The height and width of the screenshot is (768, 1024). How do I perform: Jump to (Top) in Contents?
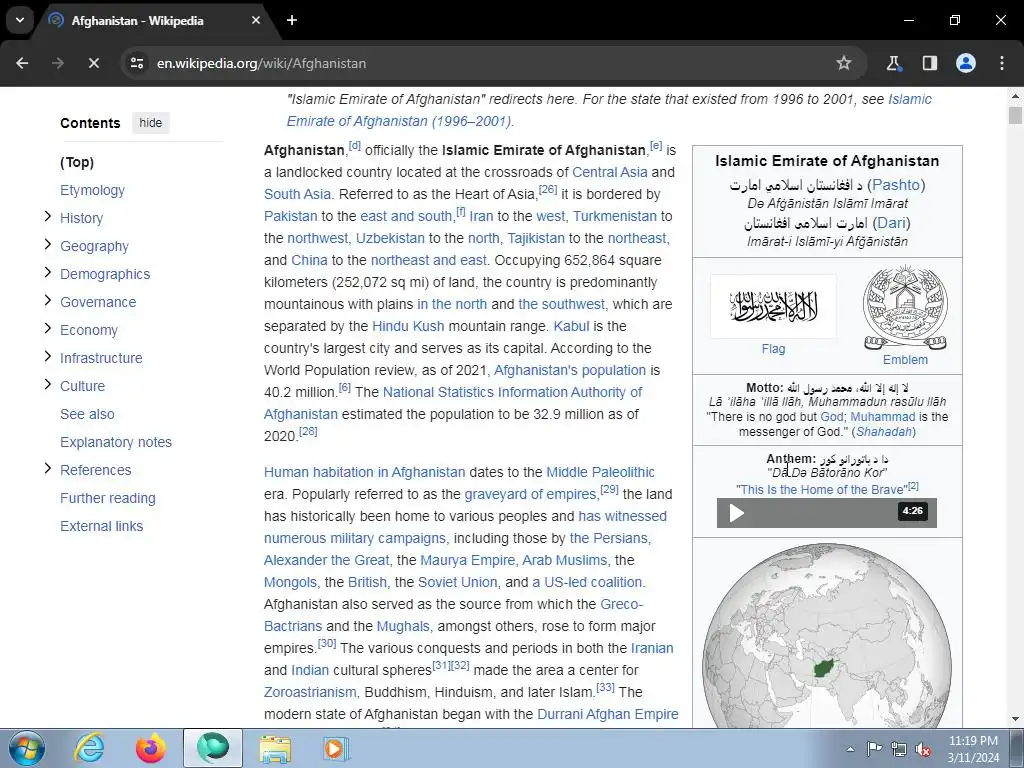click(x=77, y=162)
